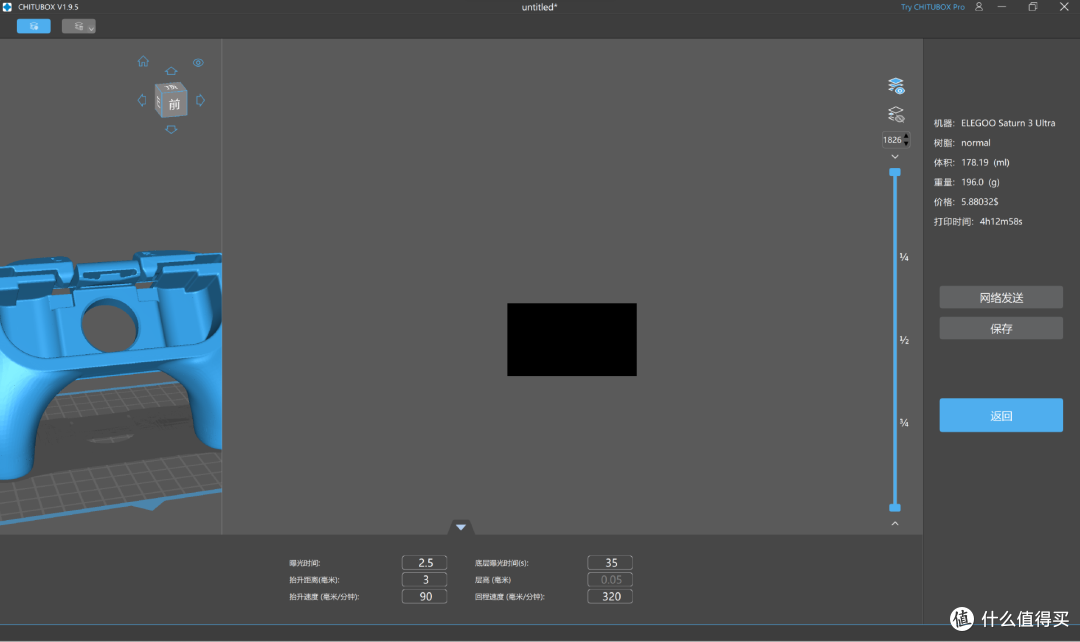Edit lift speed field 90
Viewport: 1080px width, 642px height.
click(424, 597)
